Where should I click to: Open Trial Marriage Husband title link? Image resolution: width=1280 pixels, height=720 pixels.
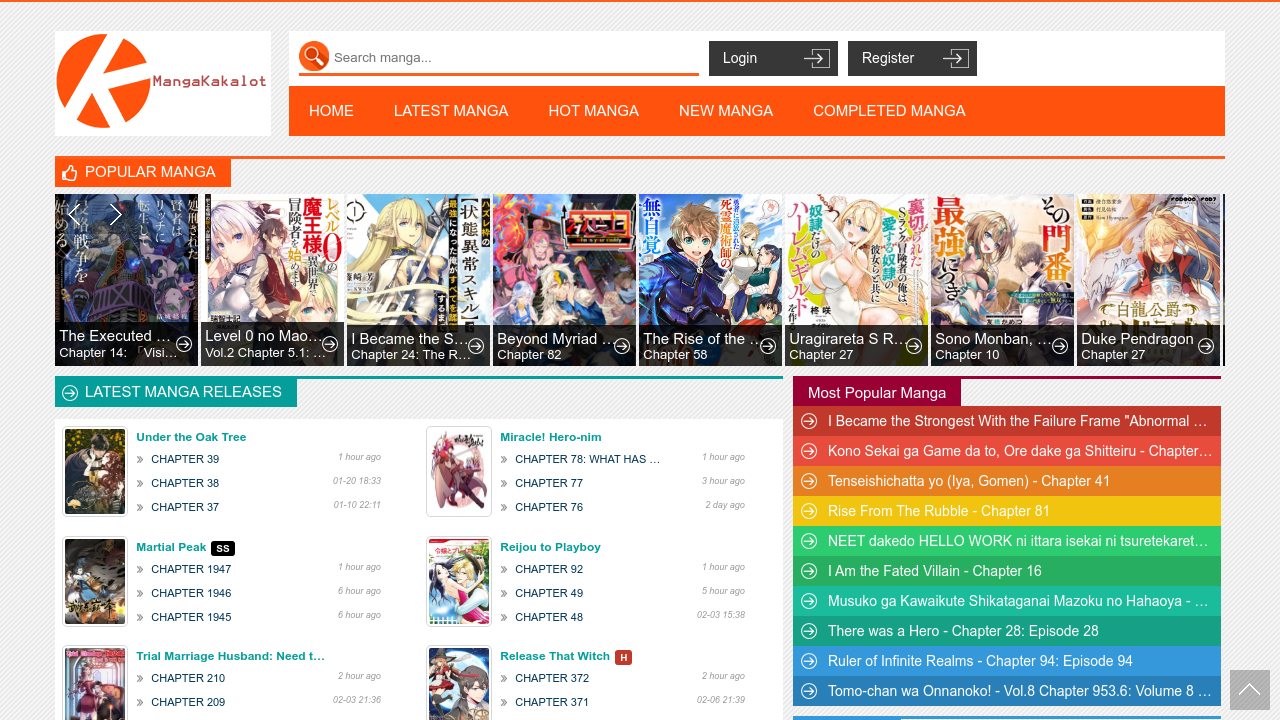230,656
